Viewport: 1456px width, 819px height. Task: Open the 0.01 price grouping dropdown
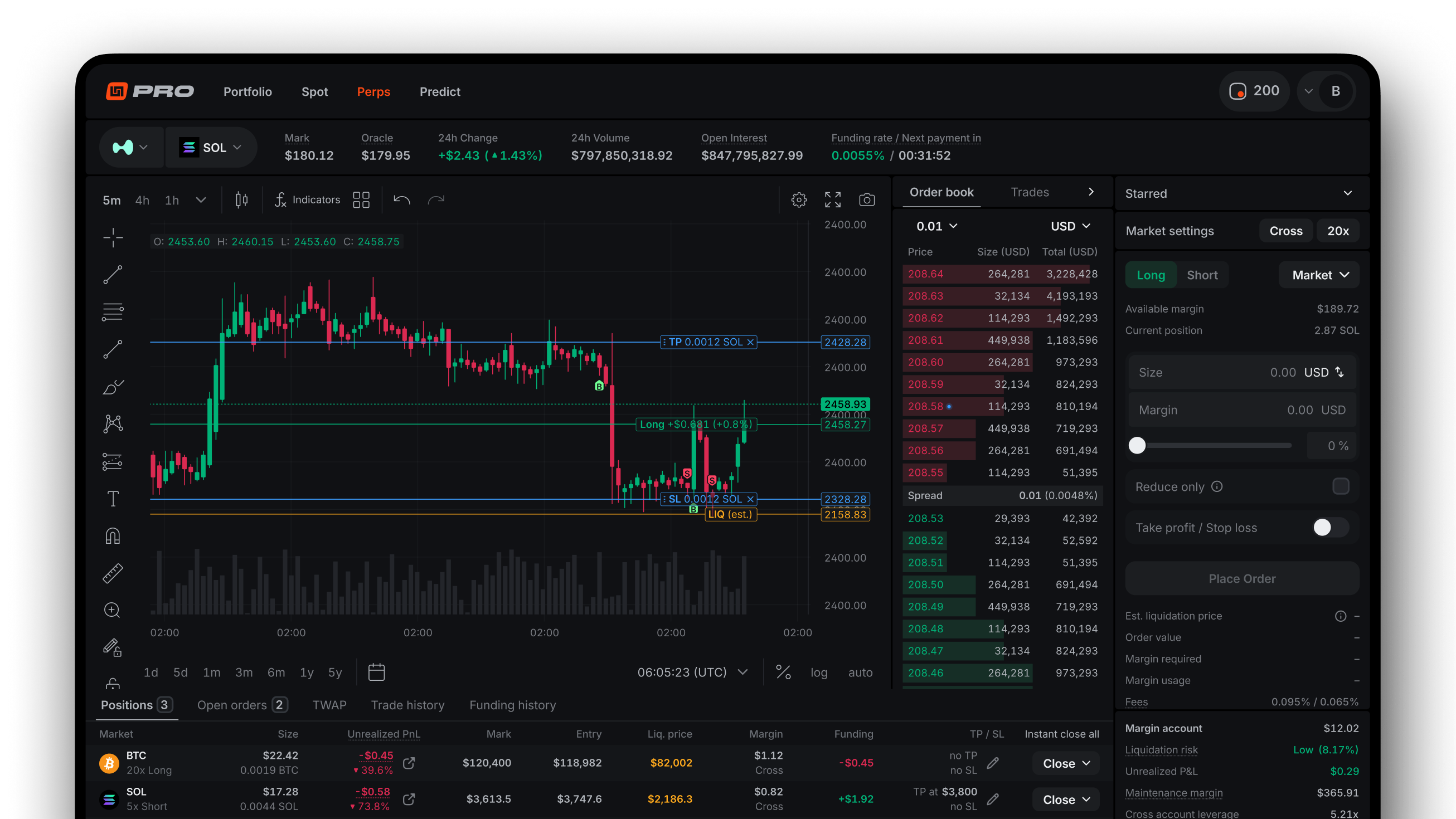(x=936, y=227)
